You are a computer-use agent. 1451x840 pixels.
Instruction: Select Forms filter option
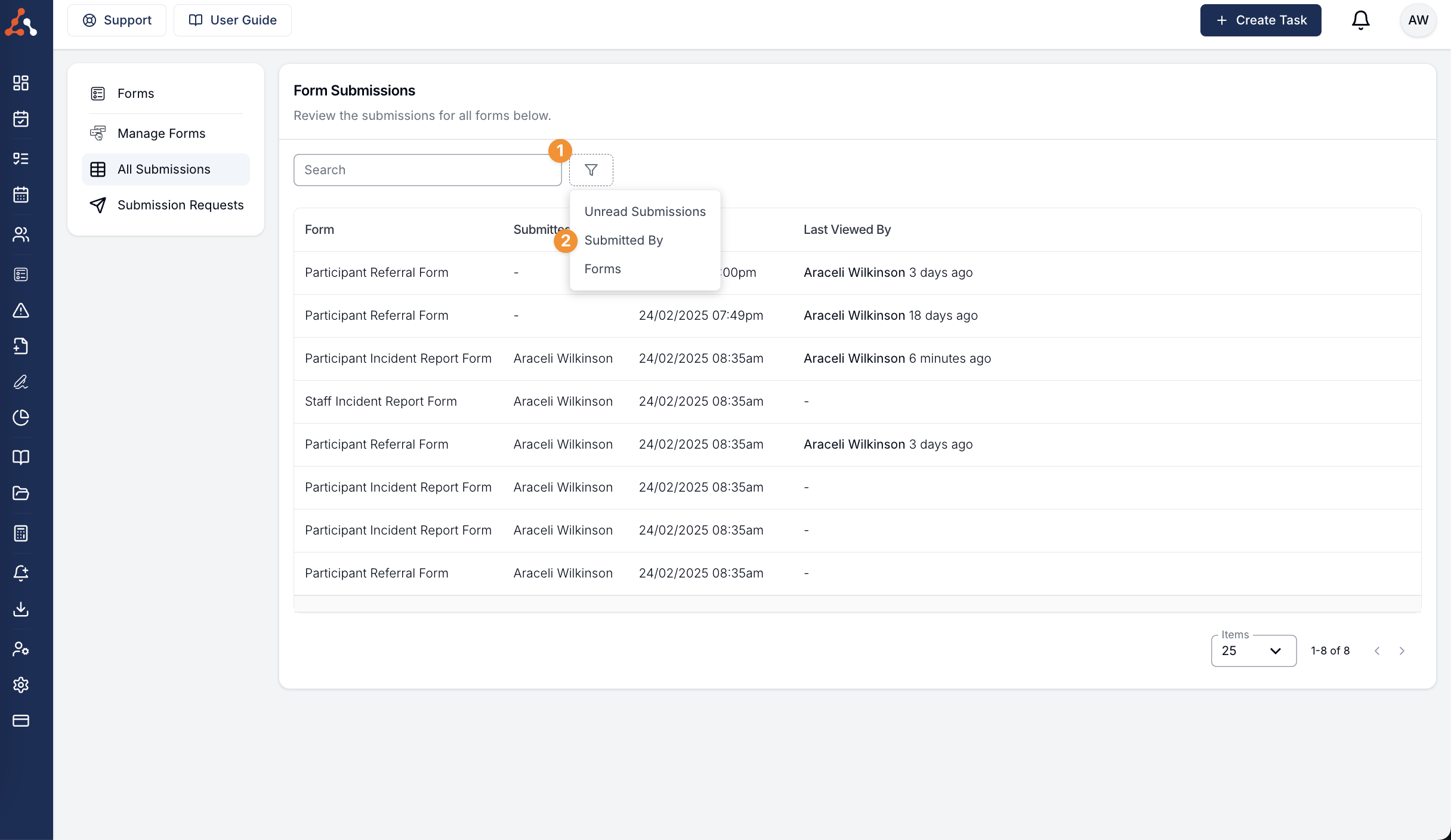click(603, 269)
